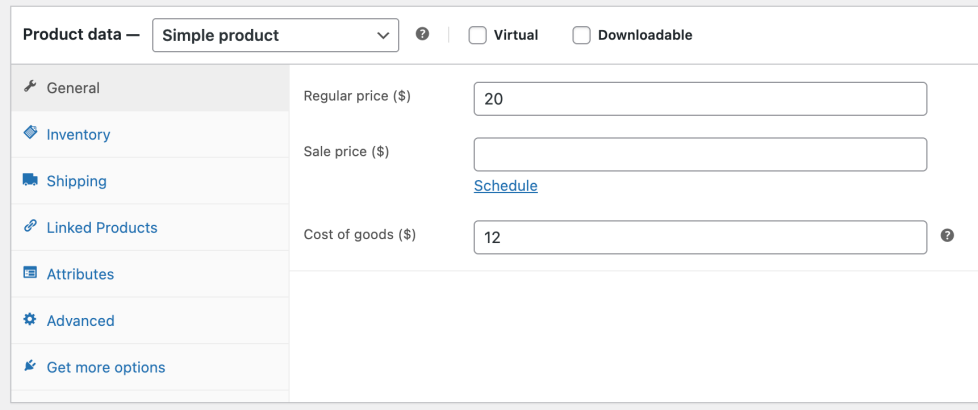Viewport: 978px width, 410px height.
Task: Click Cost of goods help tooltip icon
Action: [947, 236]
